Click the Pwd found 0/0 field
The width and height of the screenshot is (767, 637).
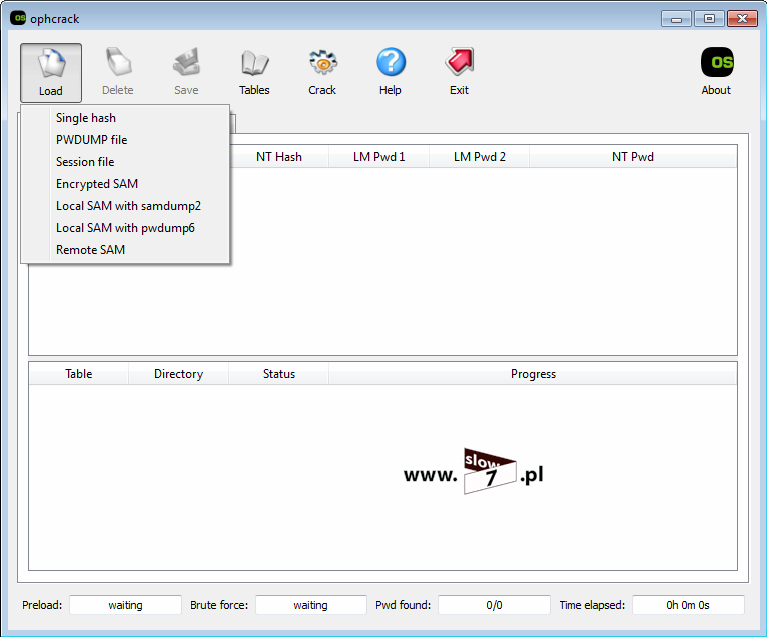(494, 605)
